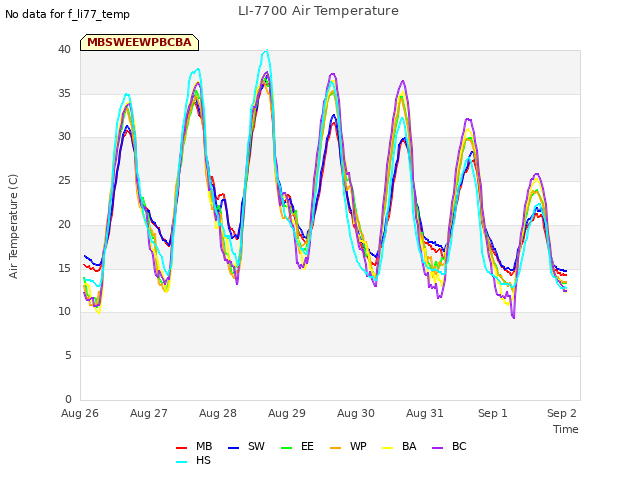The width and height of the screenshot is (640, 480).
Task: Toggle the BA series in the legend
Action: 399,447
